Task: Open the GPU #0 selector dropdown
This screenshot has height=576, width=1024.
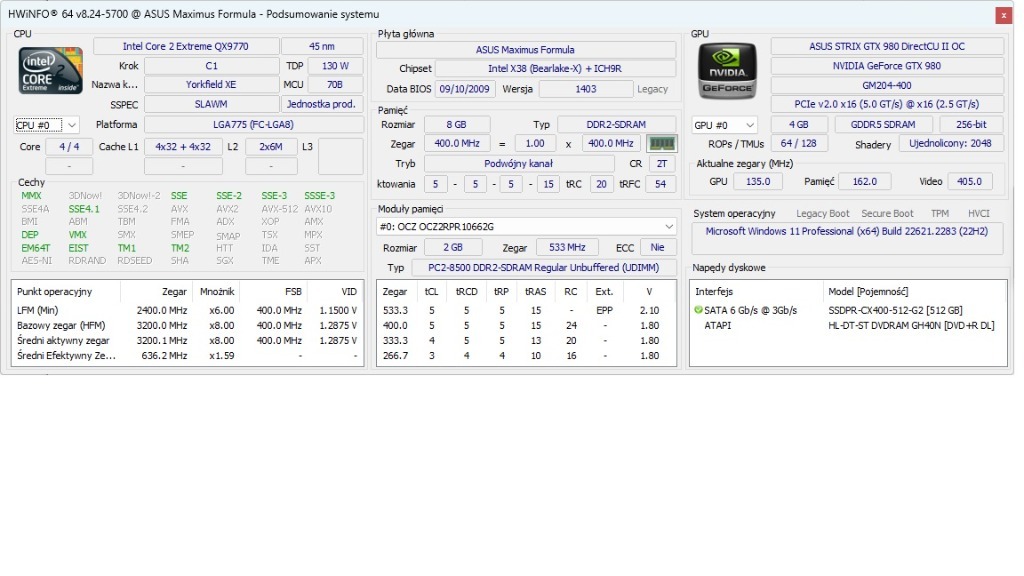Action: pos(724,125)
